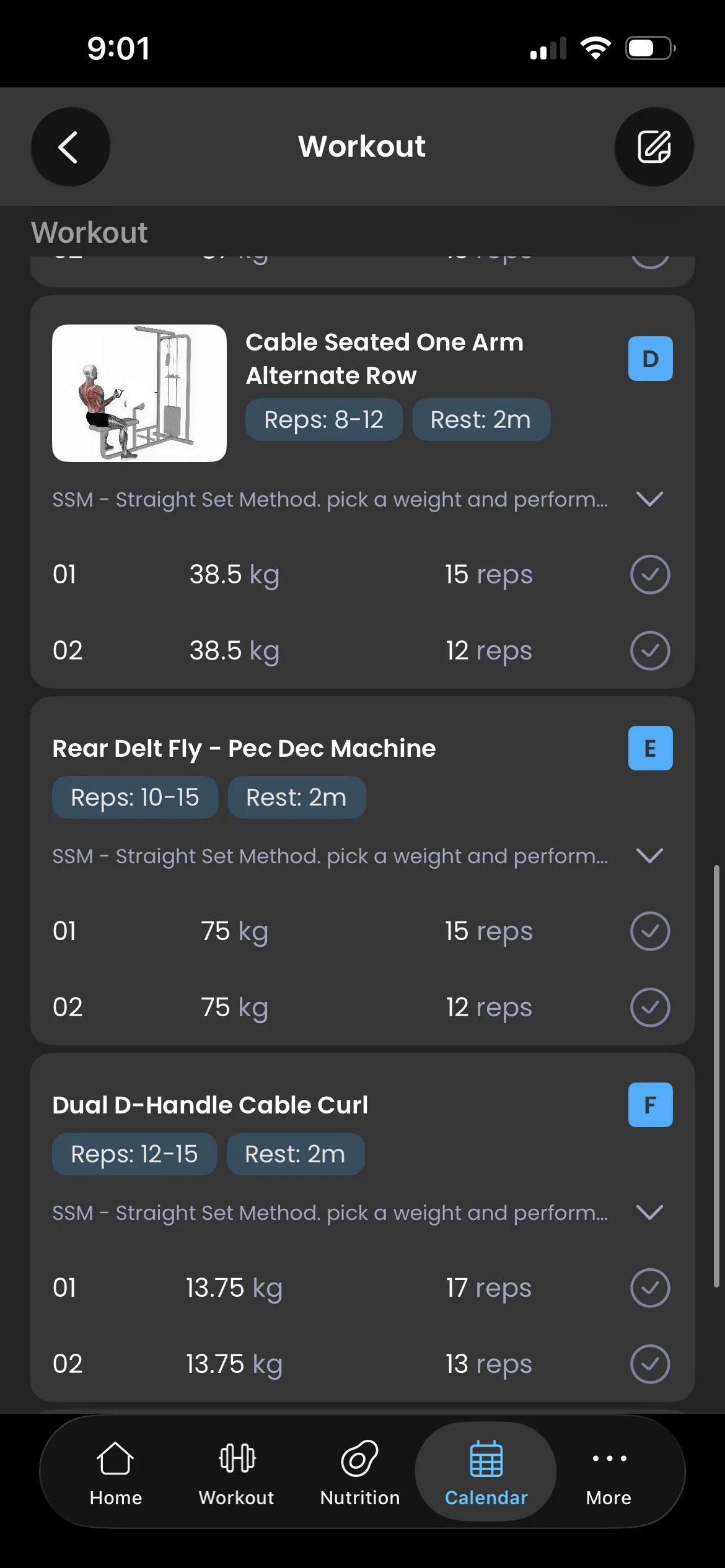725x1568 pixels.
Task: Open the edit workout pencil icon
Action: point(654,147)
